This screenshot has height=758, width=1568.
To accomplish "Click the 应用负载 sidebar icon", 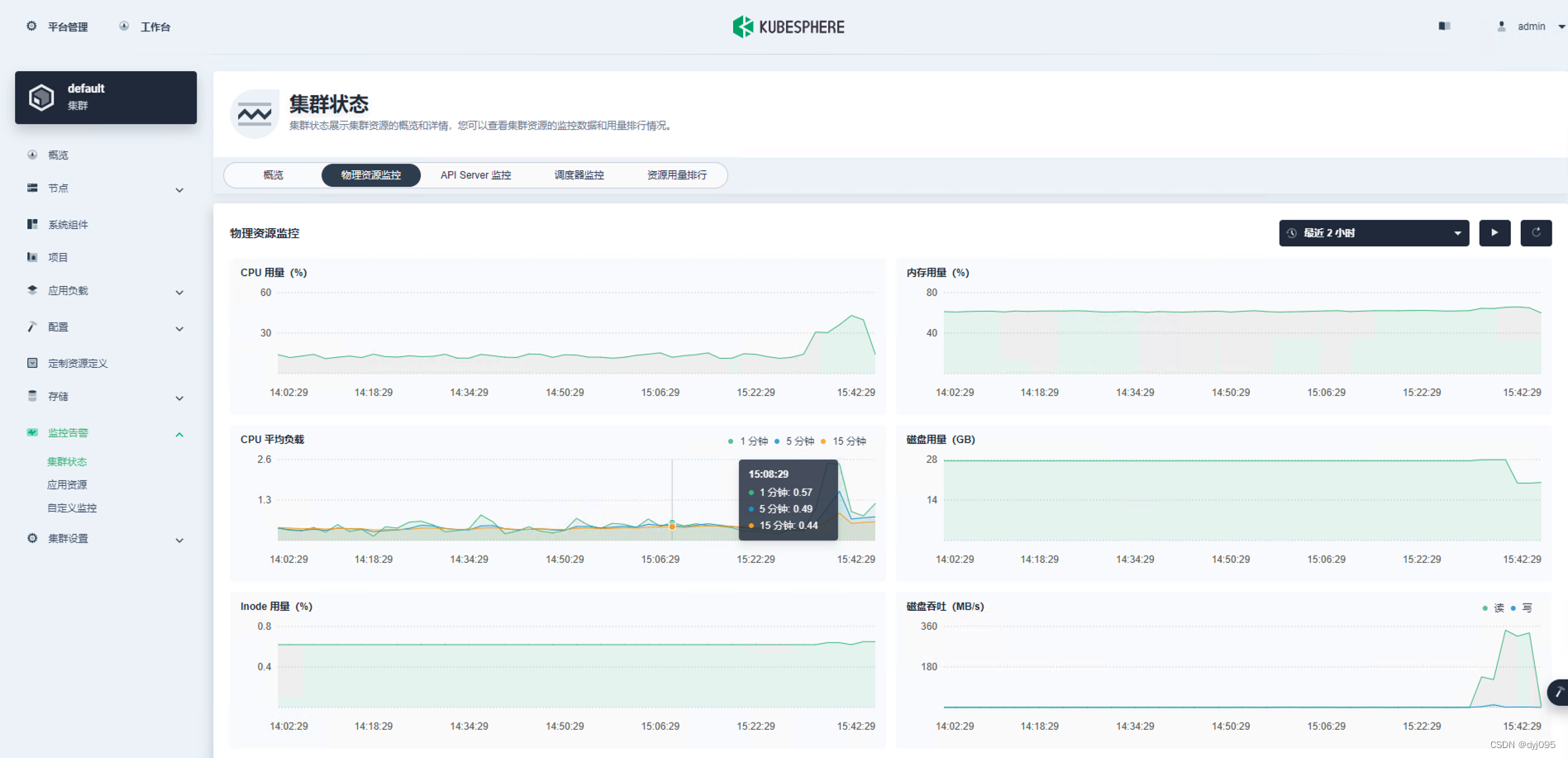I will (32, 290).
